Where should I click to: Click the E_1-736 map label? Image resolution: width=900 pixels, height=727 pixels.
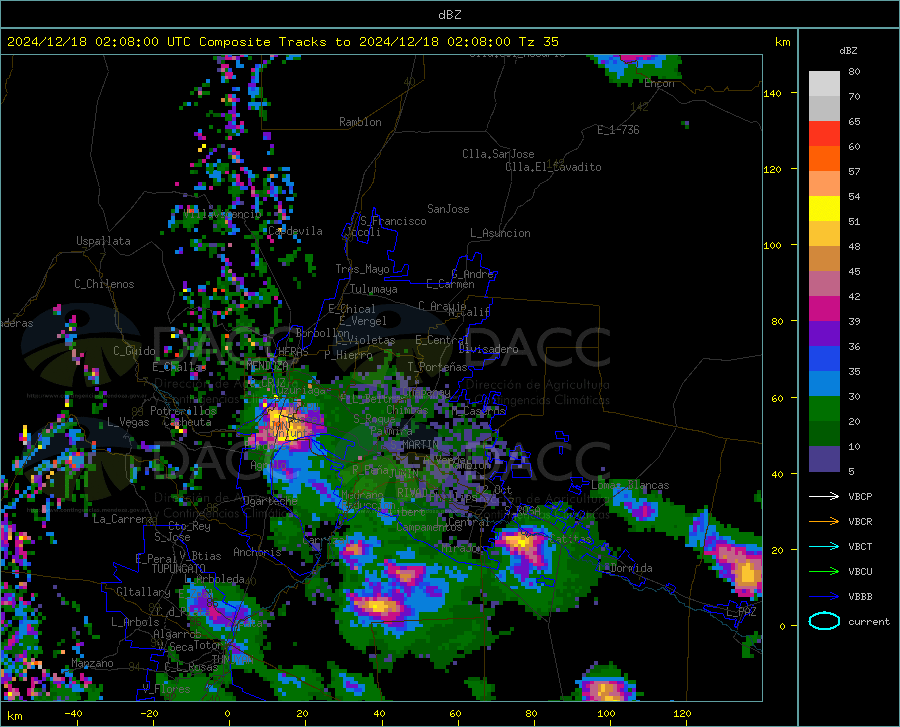[x=618, y=130]
